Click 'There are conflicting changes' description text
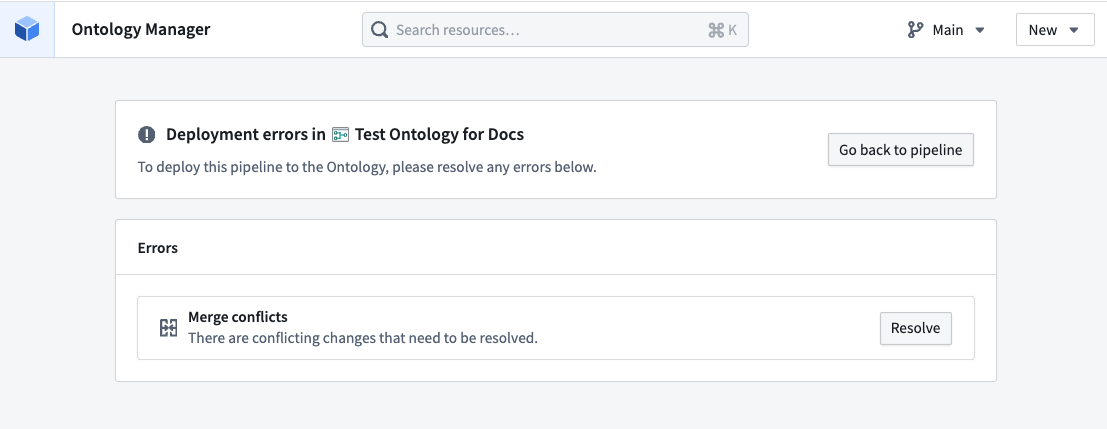The height and width of the screenshot is (429, 1107). (363, 338)
